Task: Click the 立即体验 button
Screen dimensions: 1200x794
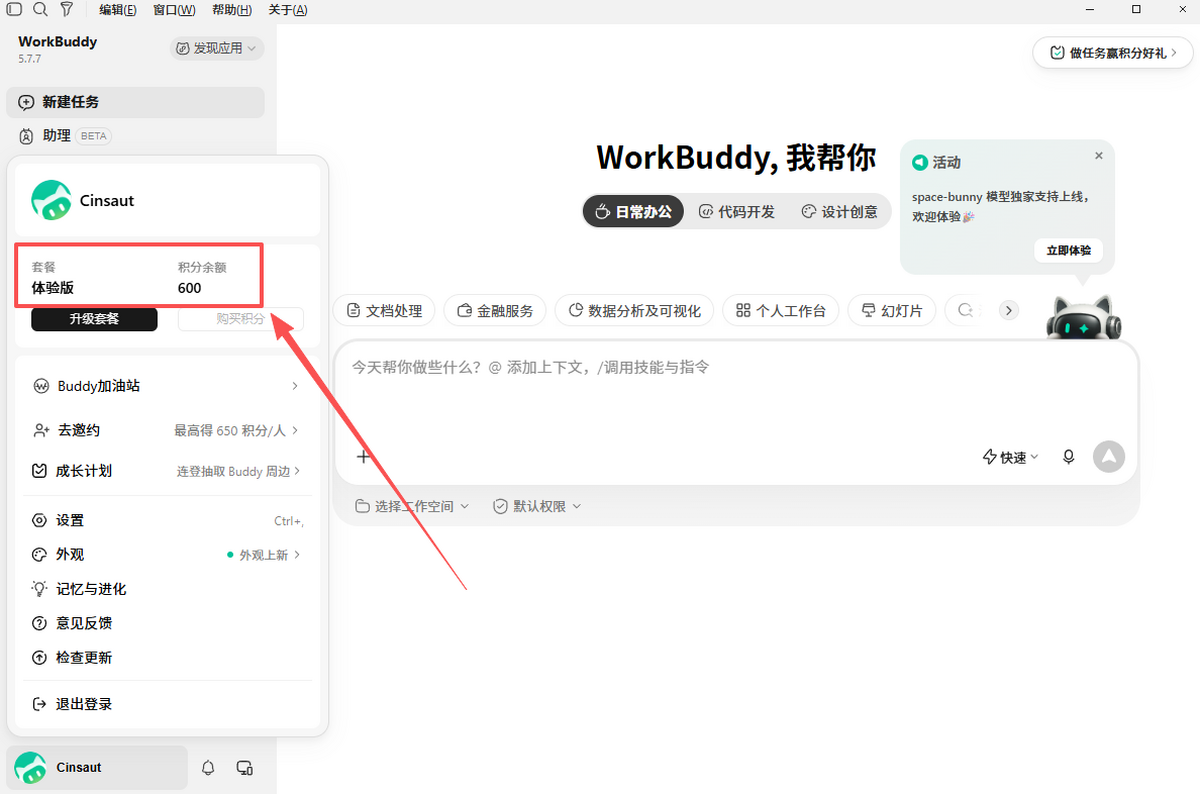Action: pos(1068,250)
